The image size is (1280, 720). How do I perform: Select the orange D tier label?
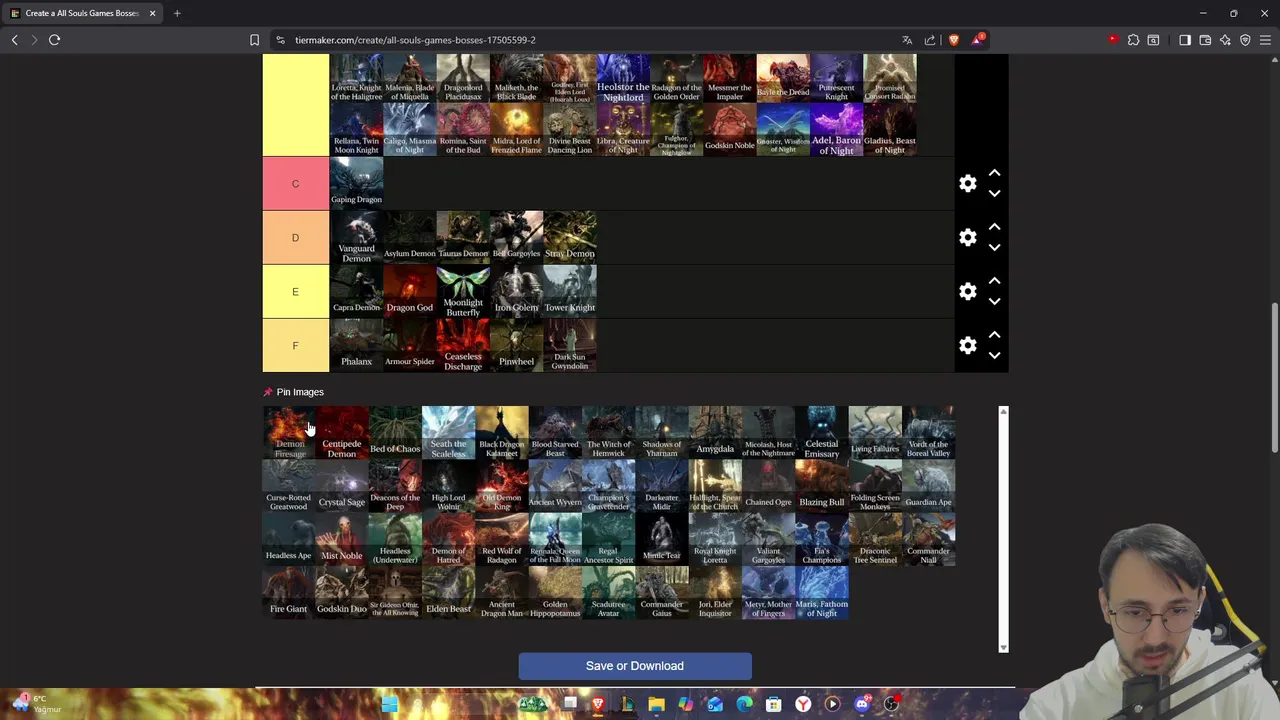point(295,238)
